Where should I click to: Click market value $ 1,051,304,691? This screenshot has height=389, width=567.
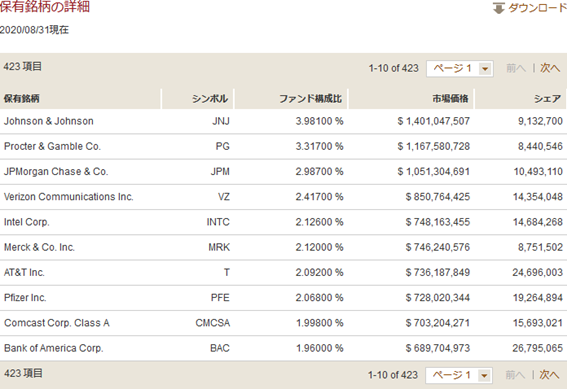point(434,172)
